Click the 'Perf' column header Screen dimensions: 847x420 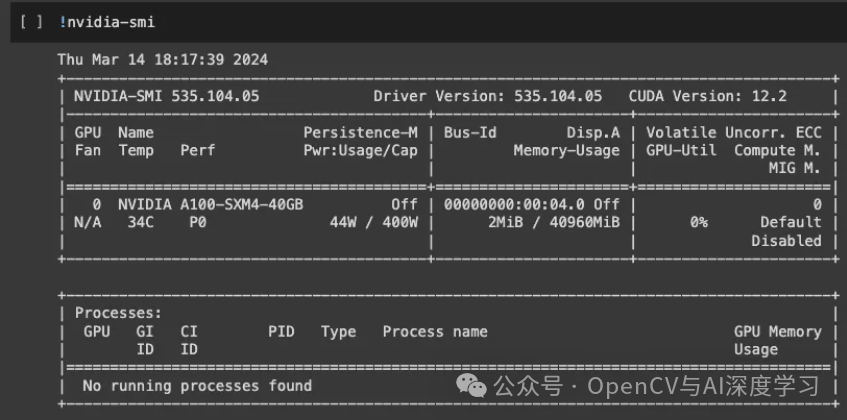[198, 151]
